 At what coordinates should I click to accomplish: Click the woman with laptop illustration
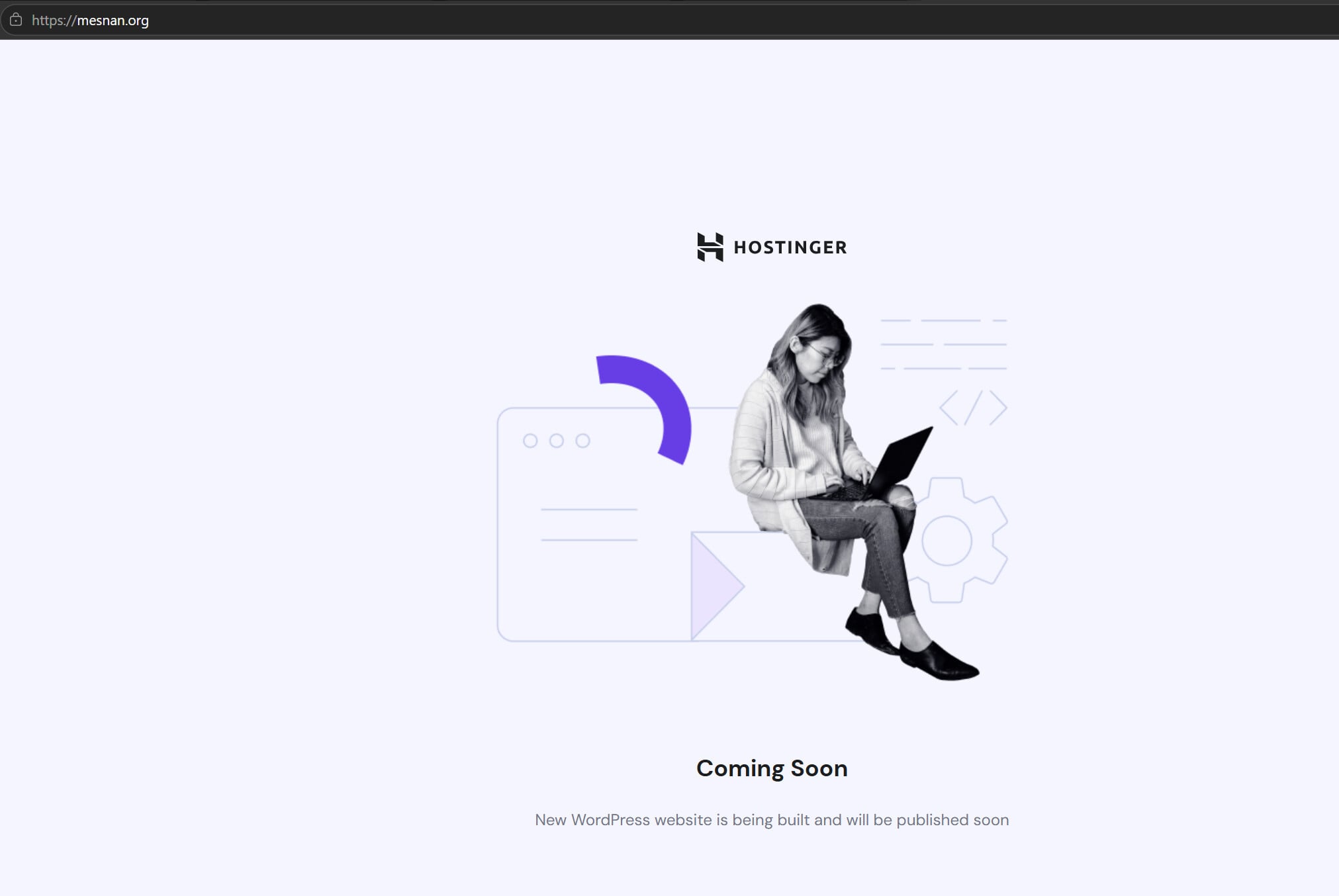point(854,492)
